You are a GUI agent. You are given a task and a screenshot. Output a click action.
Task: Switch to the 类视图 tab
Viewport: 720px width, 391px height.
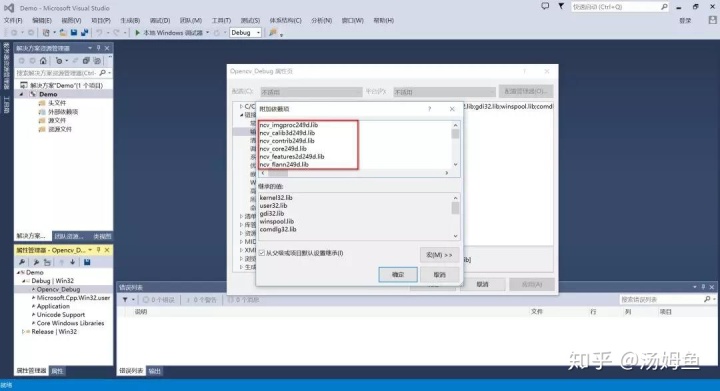[x=102, y=236]
